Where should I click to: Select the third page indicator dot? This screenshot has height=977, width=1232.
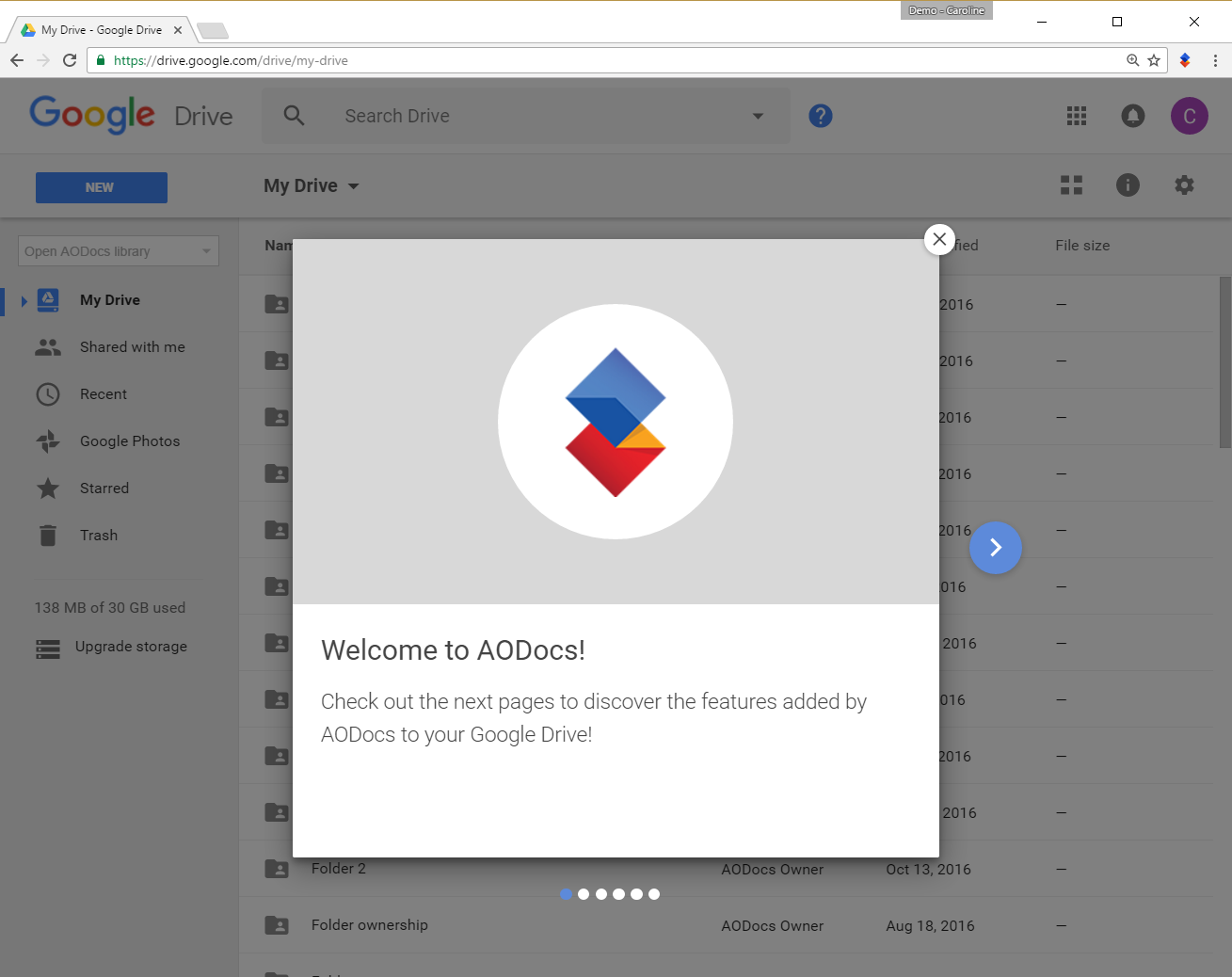pyautogui.click(x=601, y=894)
